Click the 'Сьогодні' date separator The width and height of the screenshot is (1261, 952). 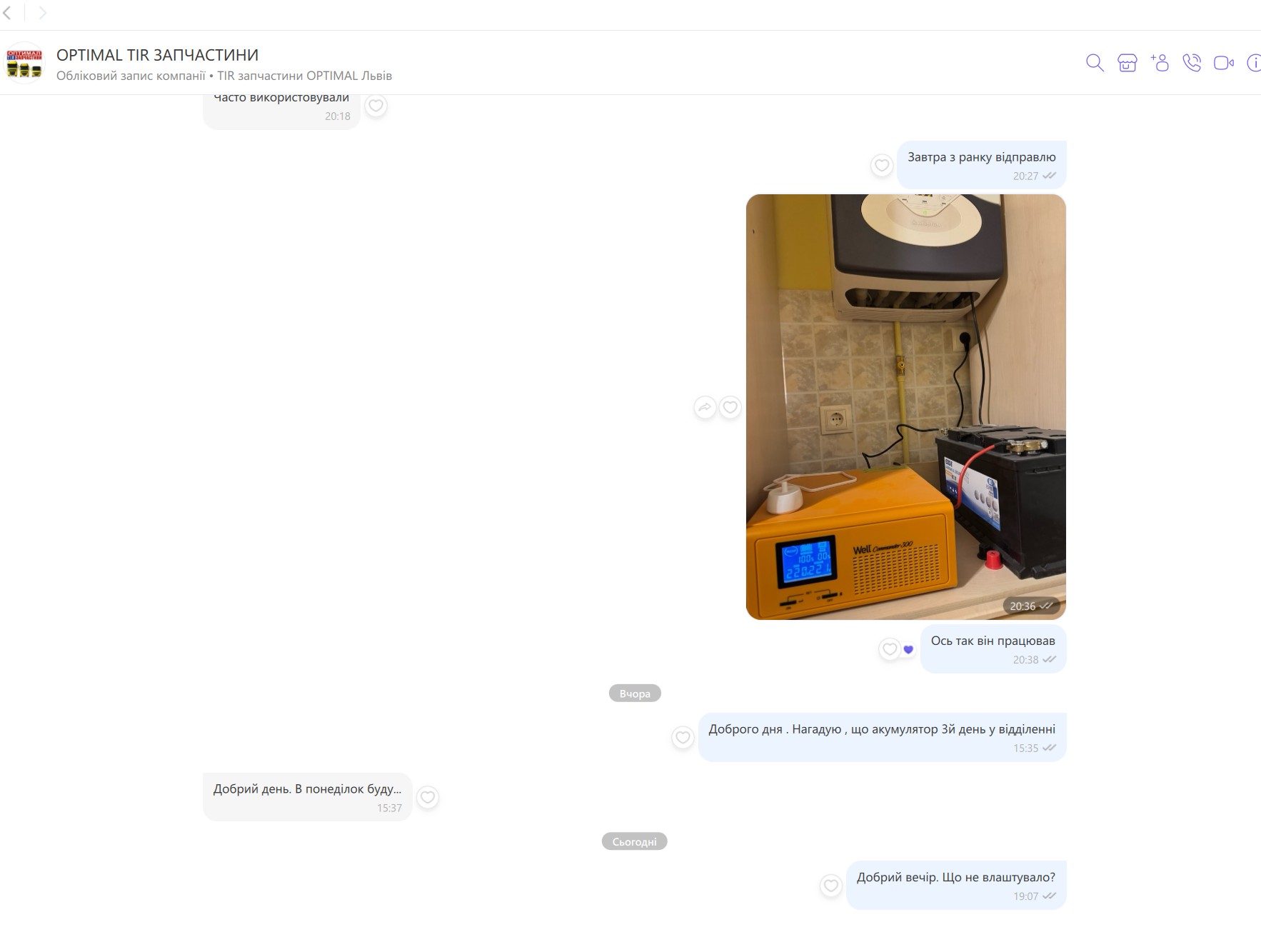click(634, 841)
